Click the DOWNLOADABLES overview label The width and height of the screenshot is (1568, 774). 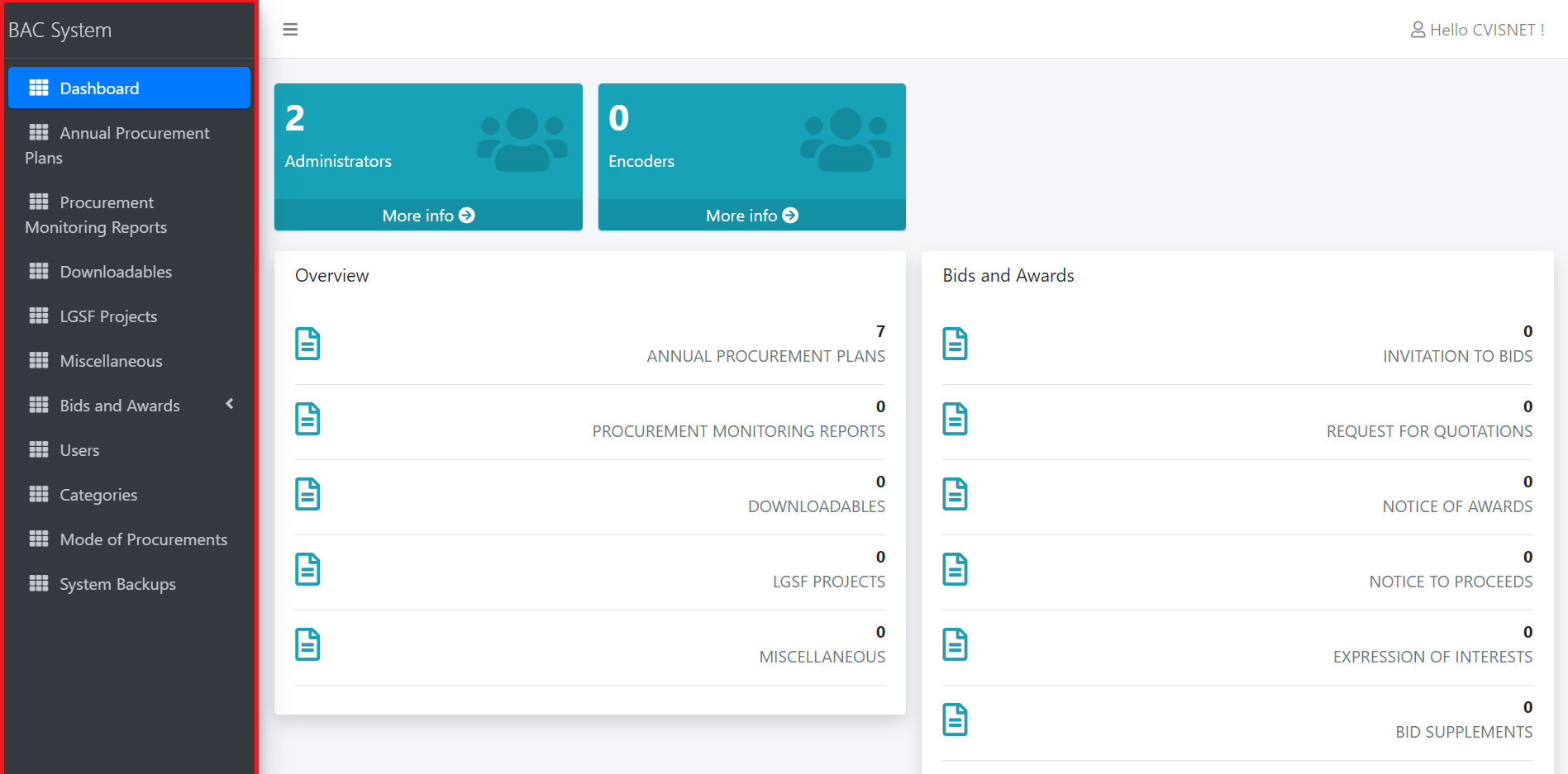coord(817,506)
